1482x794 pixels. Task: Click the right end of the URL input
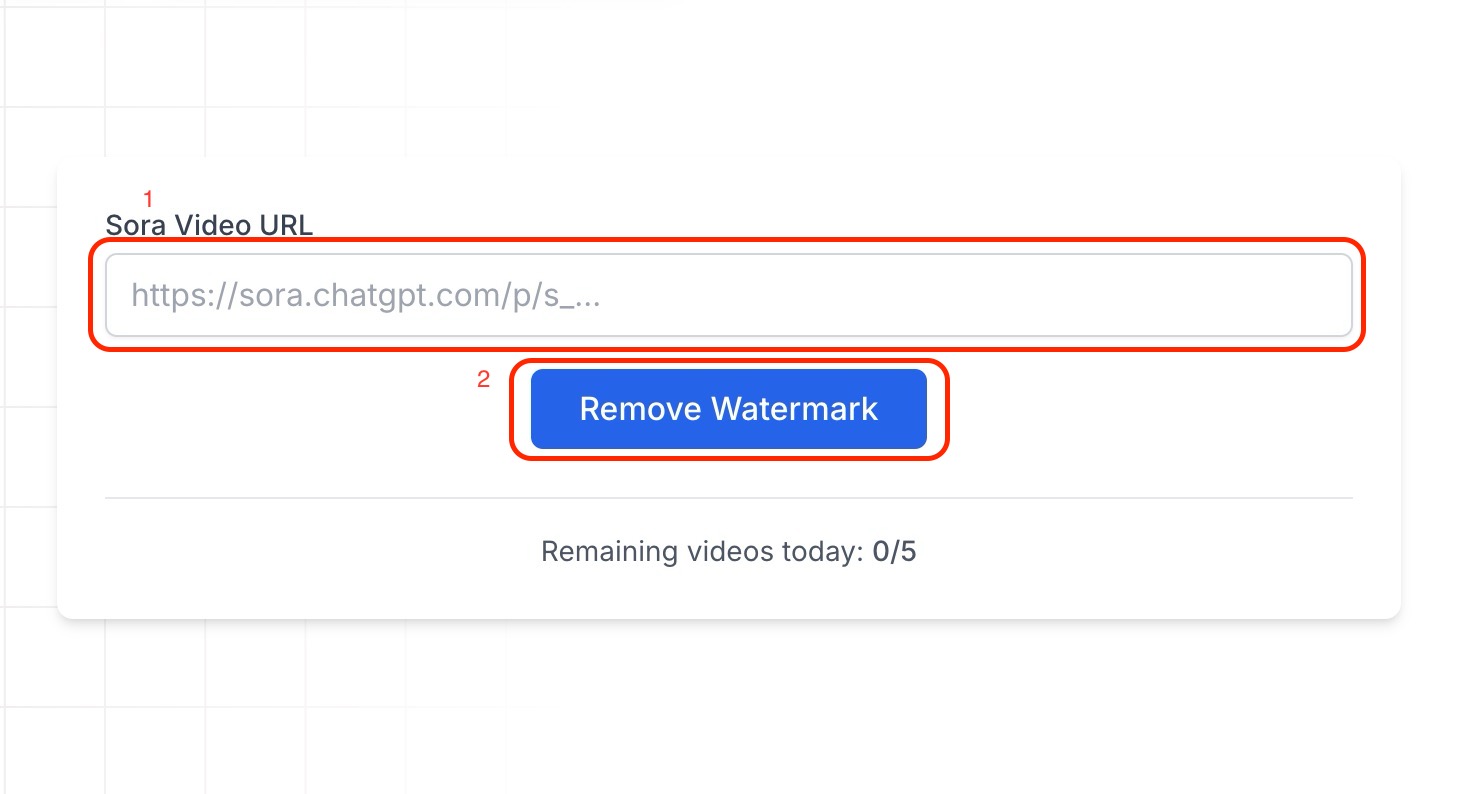(x=1320, y=295)
